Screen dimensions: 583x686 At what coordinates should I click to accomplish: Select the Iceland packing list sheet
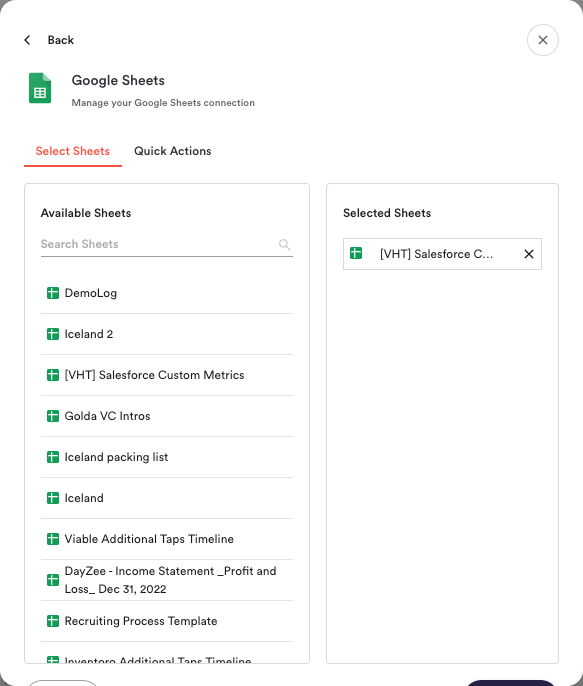coord(167,457)
